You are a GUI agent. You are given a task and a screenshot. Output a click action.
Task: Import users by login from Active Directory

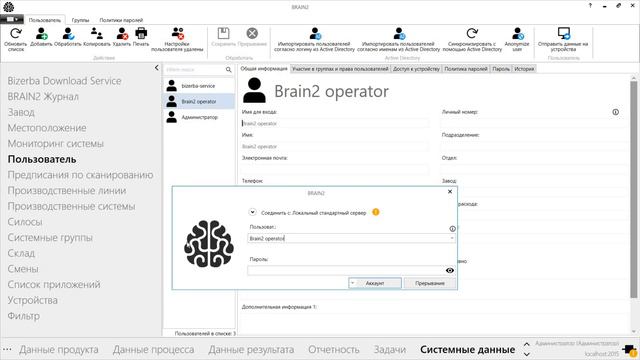pos(314,39)
